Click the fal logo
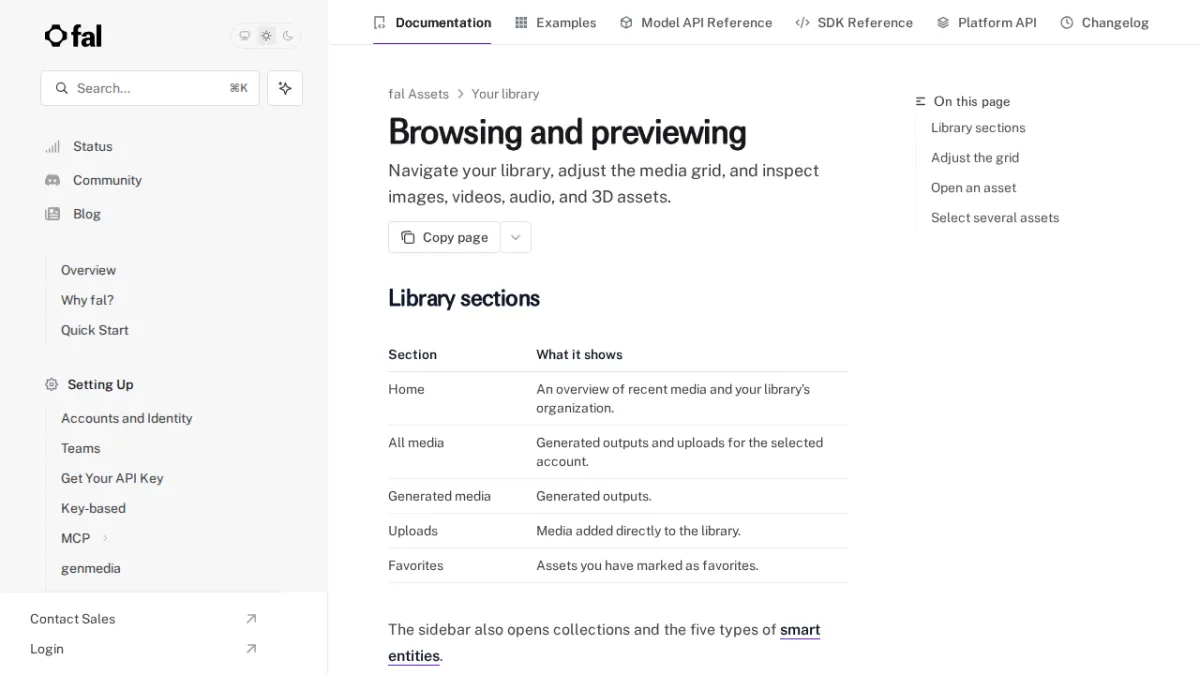The width and height of the screenshot is (1200, 675). (73, 36)
